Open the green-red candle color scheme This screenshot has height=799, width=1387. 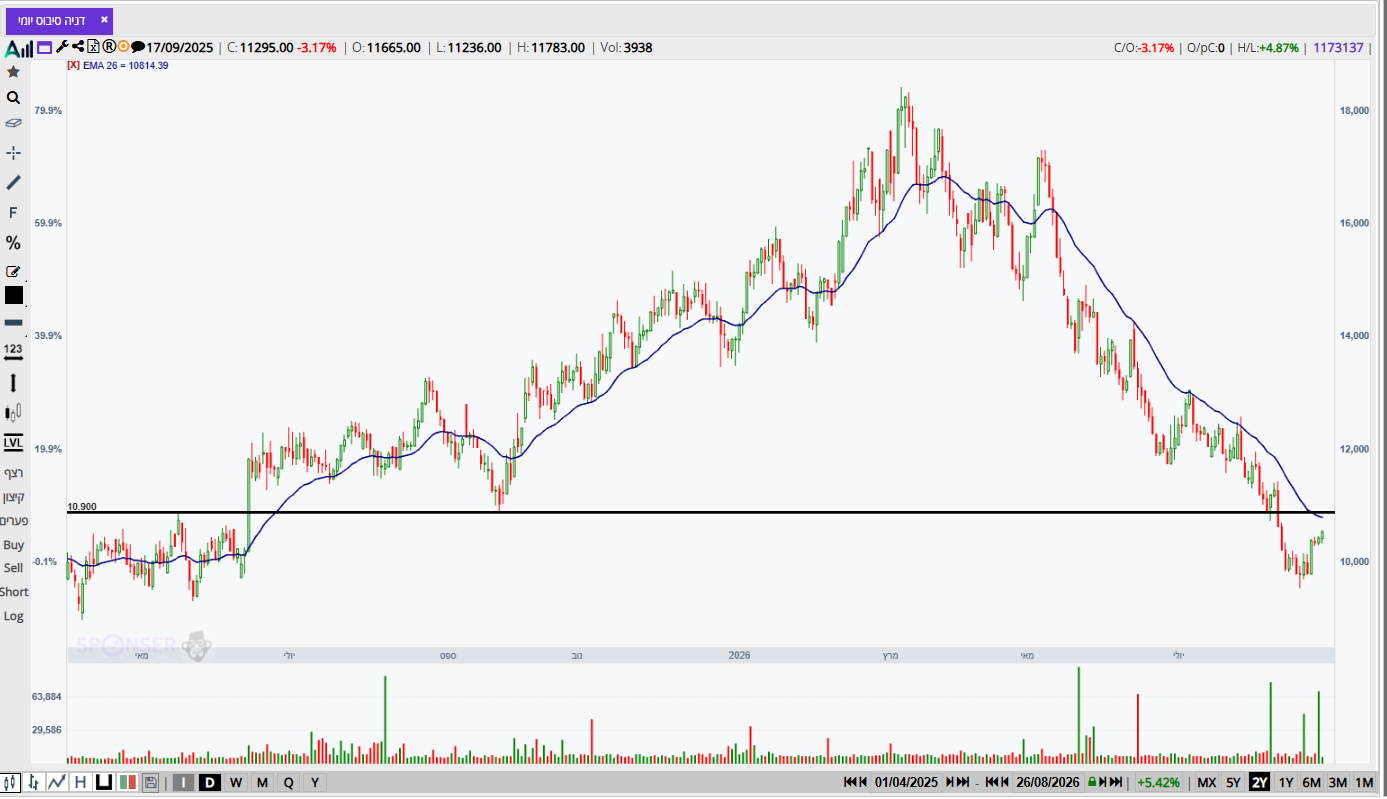click(127, 782)
